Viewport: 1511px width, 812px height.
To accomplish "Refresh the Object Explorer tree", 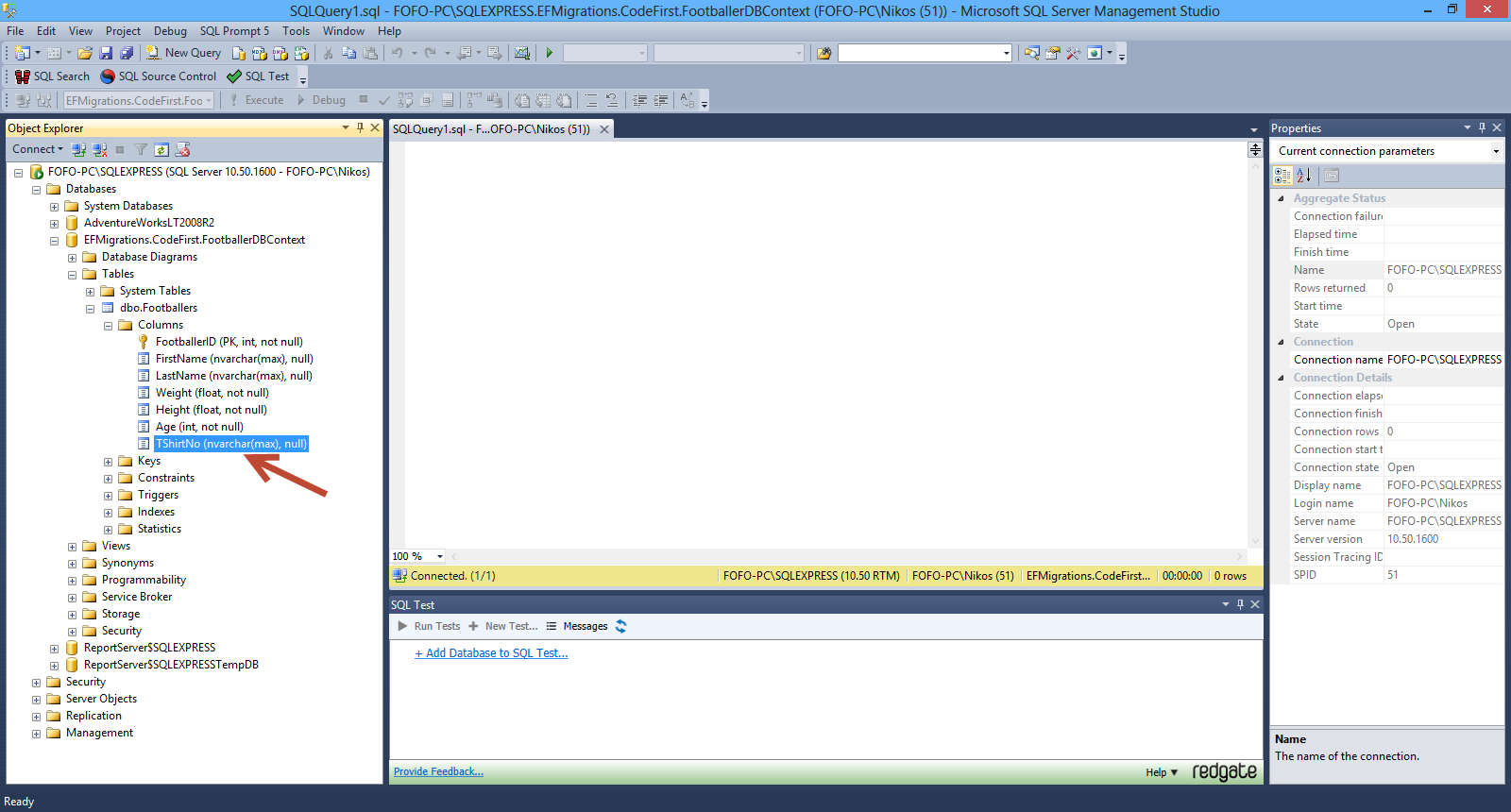I will [161, 149].
